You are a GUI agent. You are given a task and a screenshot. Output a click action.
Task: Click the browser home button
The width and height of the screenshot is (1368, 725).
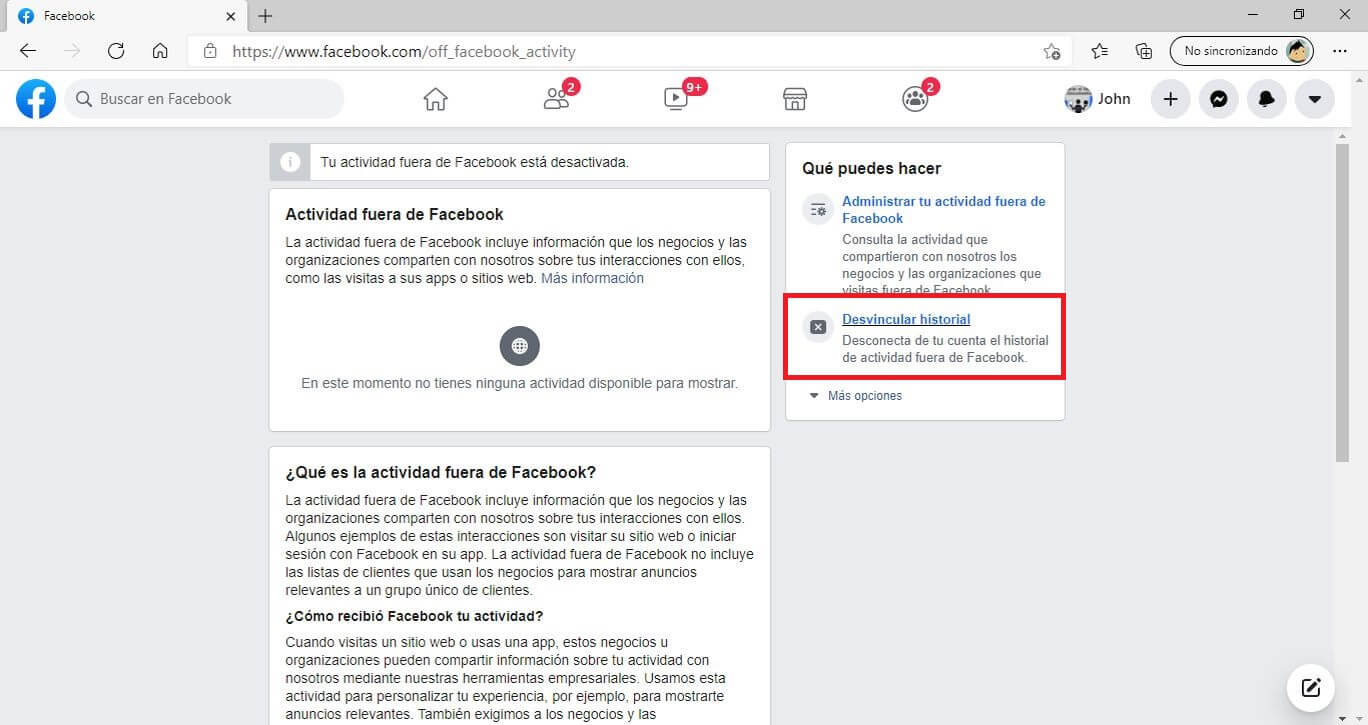(160, 51)
